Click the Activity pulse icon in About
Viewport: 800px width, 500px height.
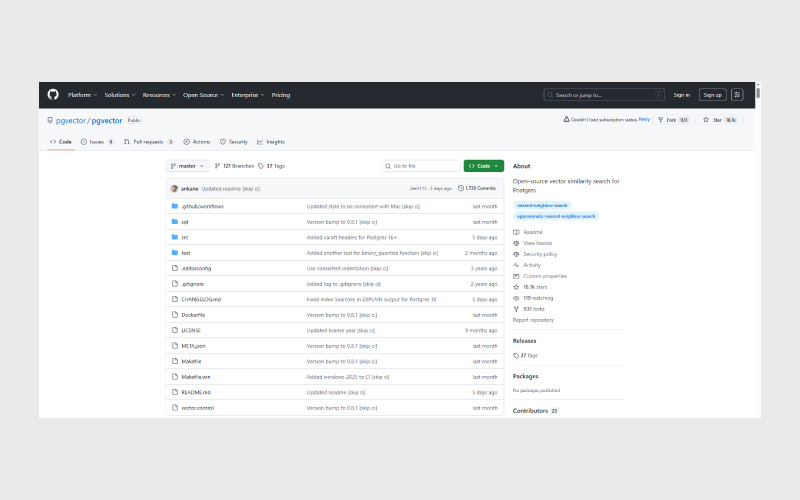516,265
